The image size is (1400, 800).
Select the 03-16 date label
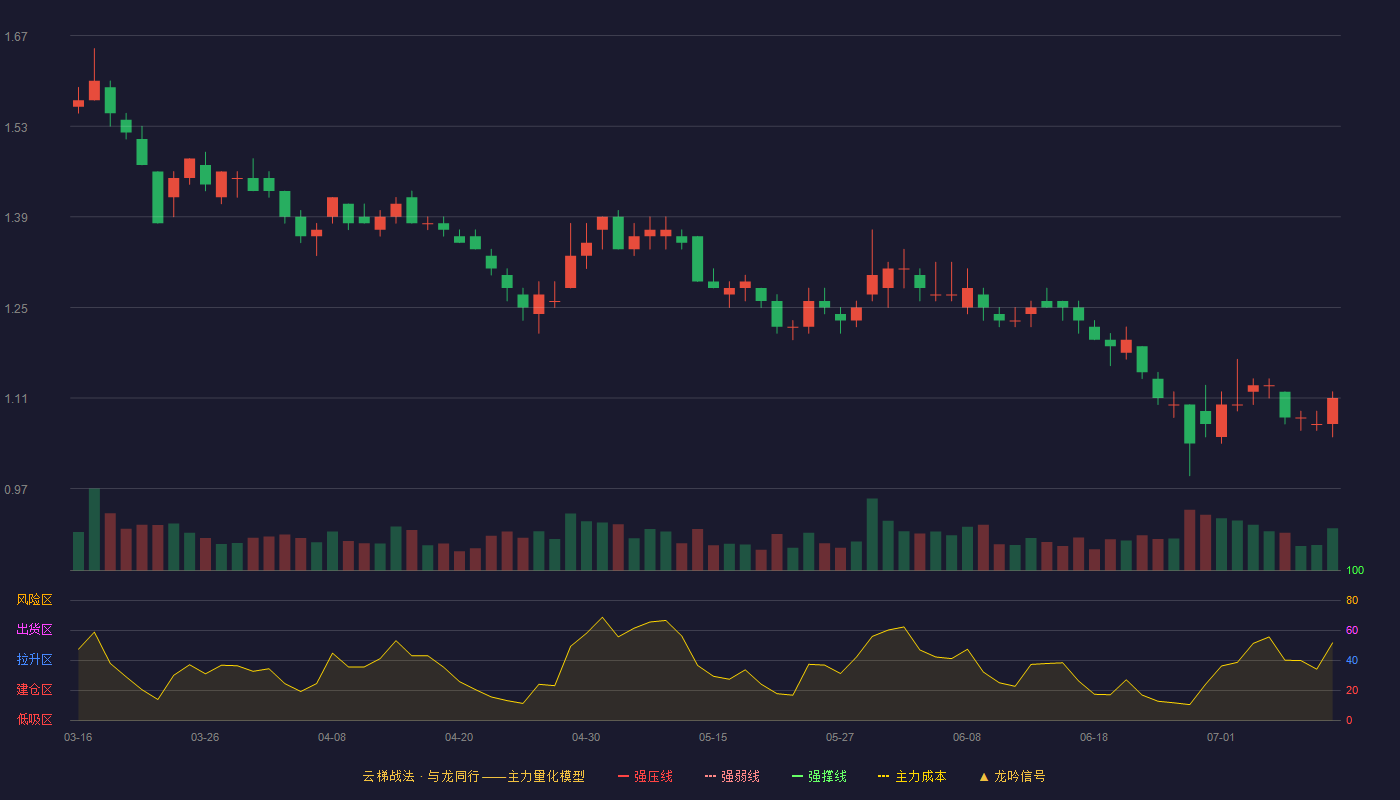coord(78,737)
